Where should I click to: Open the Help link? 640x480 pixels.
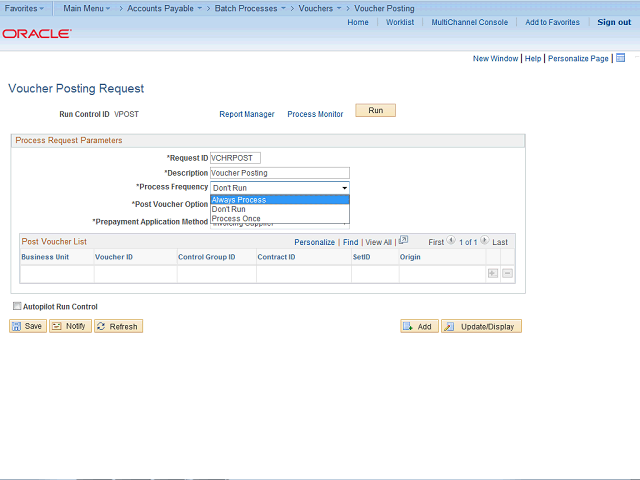point(533,58)
